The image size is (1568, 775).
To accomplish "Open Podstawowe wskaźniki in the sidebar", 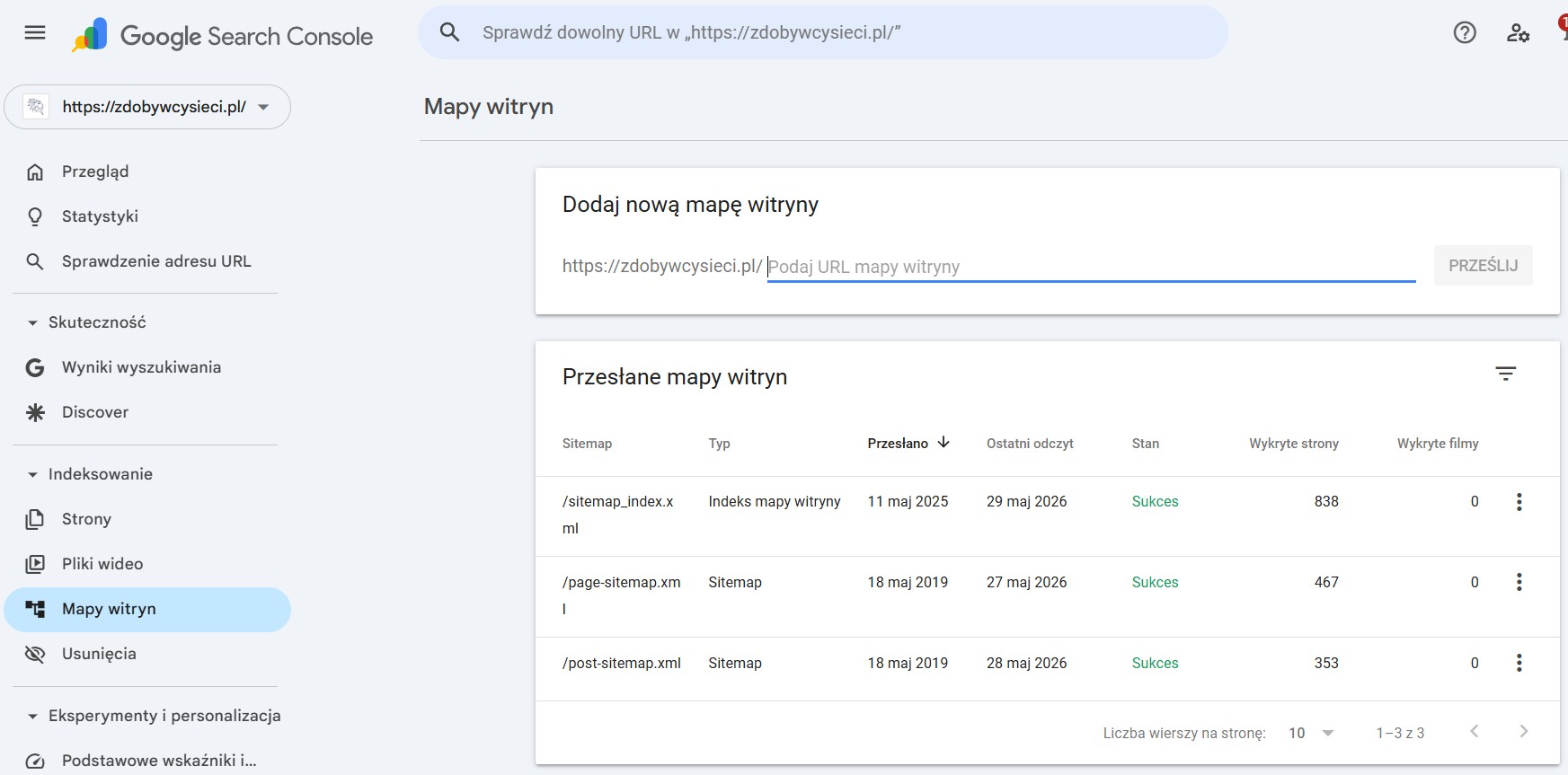I will click(147, 761).
